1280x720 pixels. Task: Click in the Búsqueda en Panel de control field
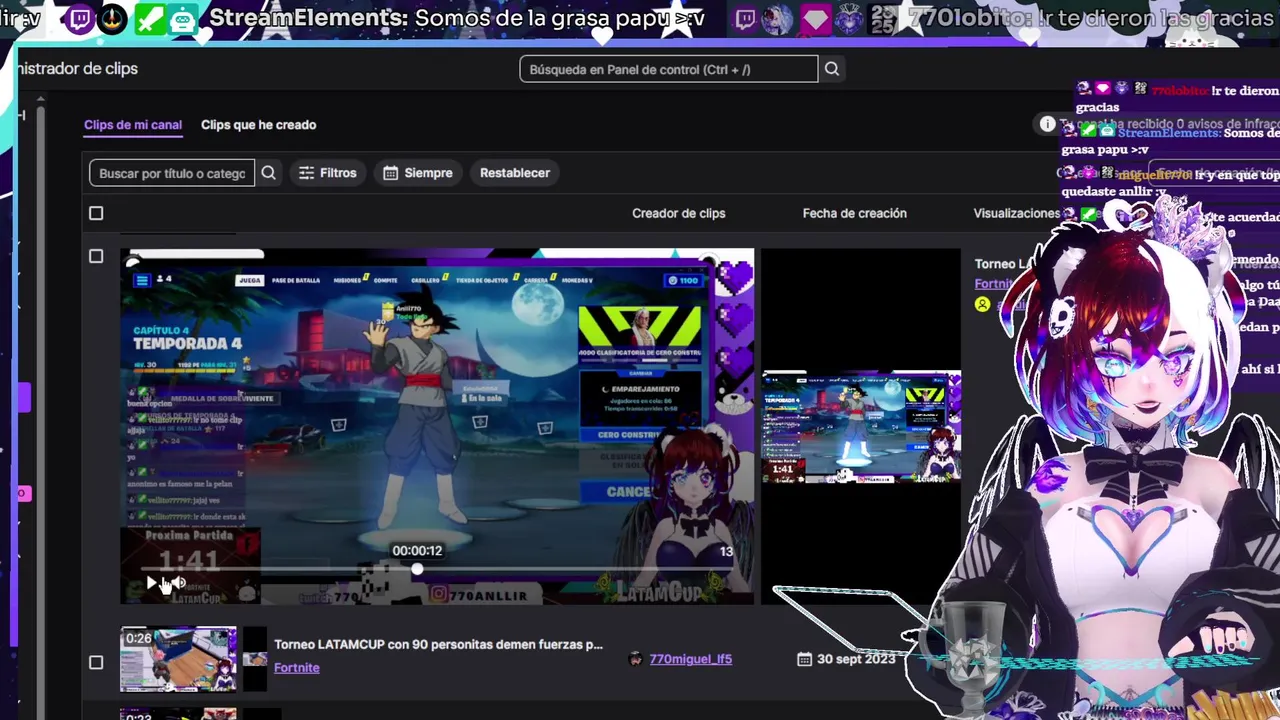click(668, 69)
